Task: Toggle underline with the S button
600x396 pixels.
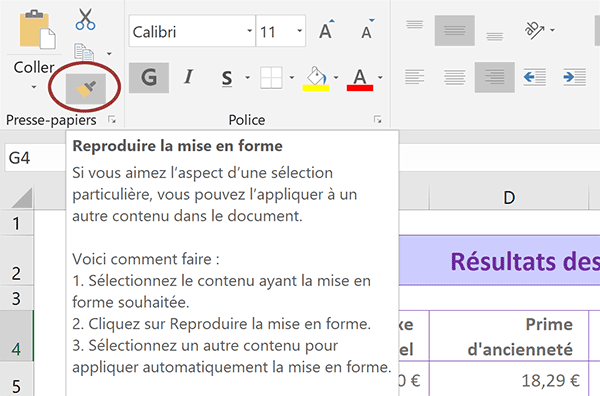Action: (227, 78)
